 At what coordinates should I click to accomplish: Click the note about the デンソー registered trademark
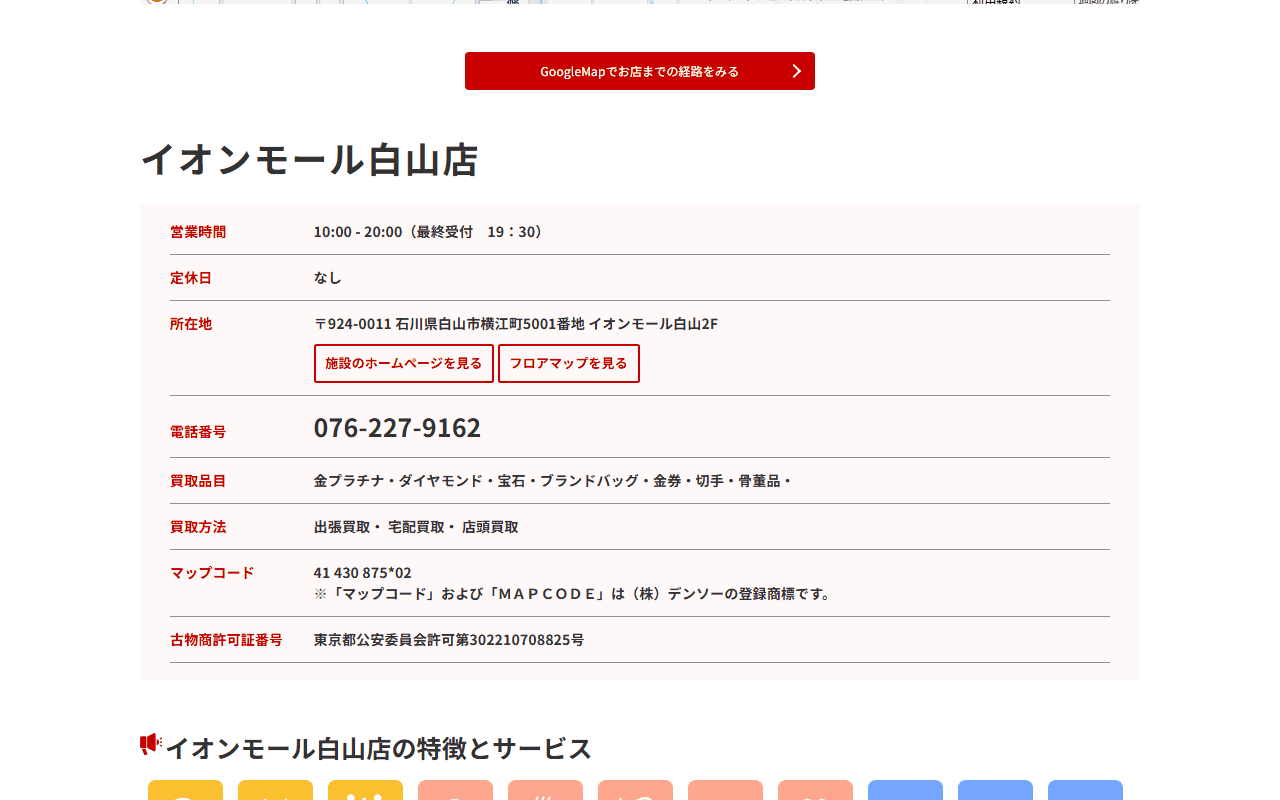pyautogui.click(x=574, y=594)
